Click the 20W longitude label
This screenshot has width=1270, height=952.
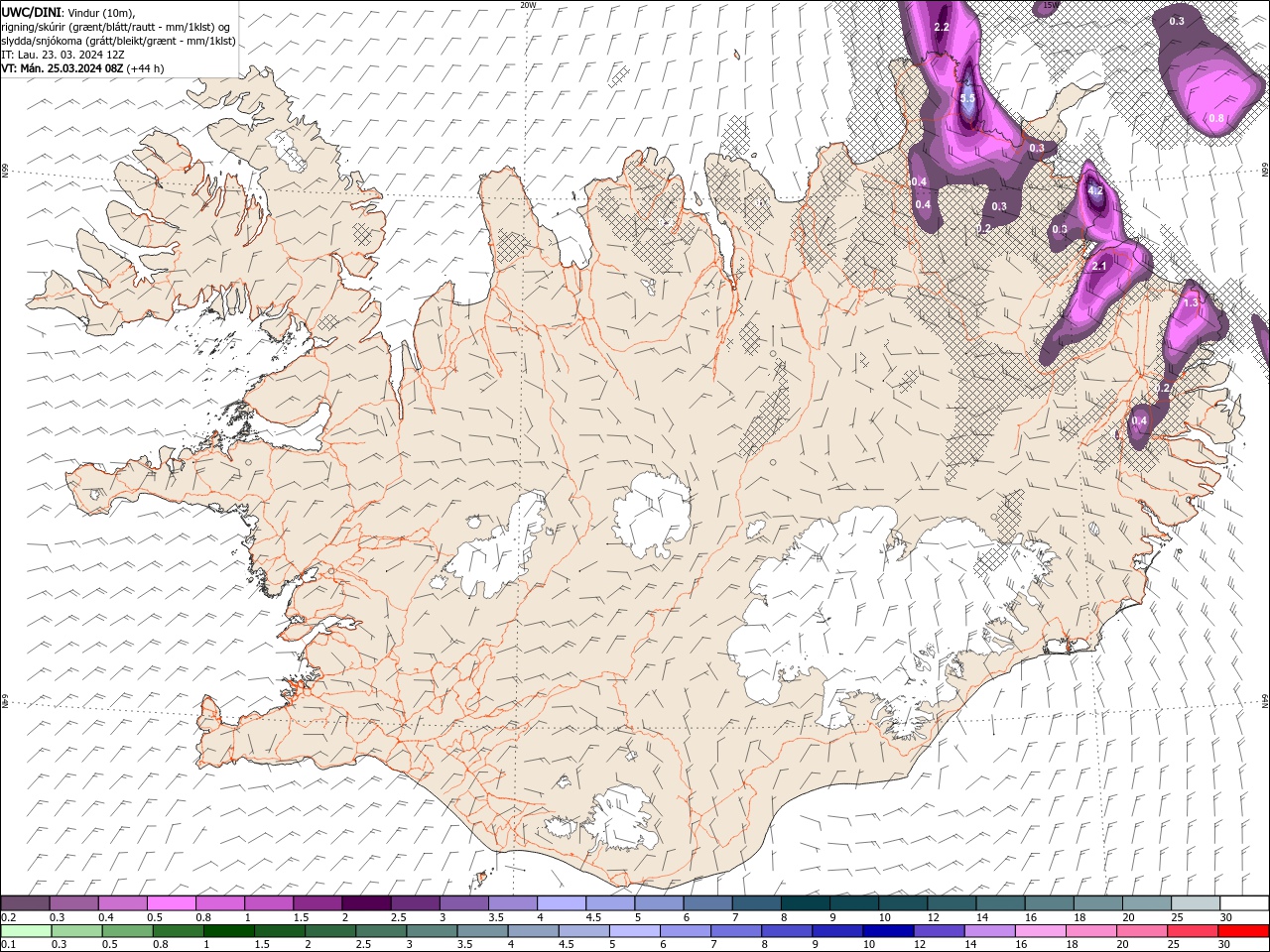[x=528, y=5]
